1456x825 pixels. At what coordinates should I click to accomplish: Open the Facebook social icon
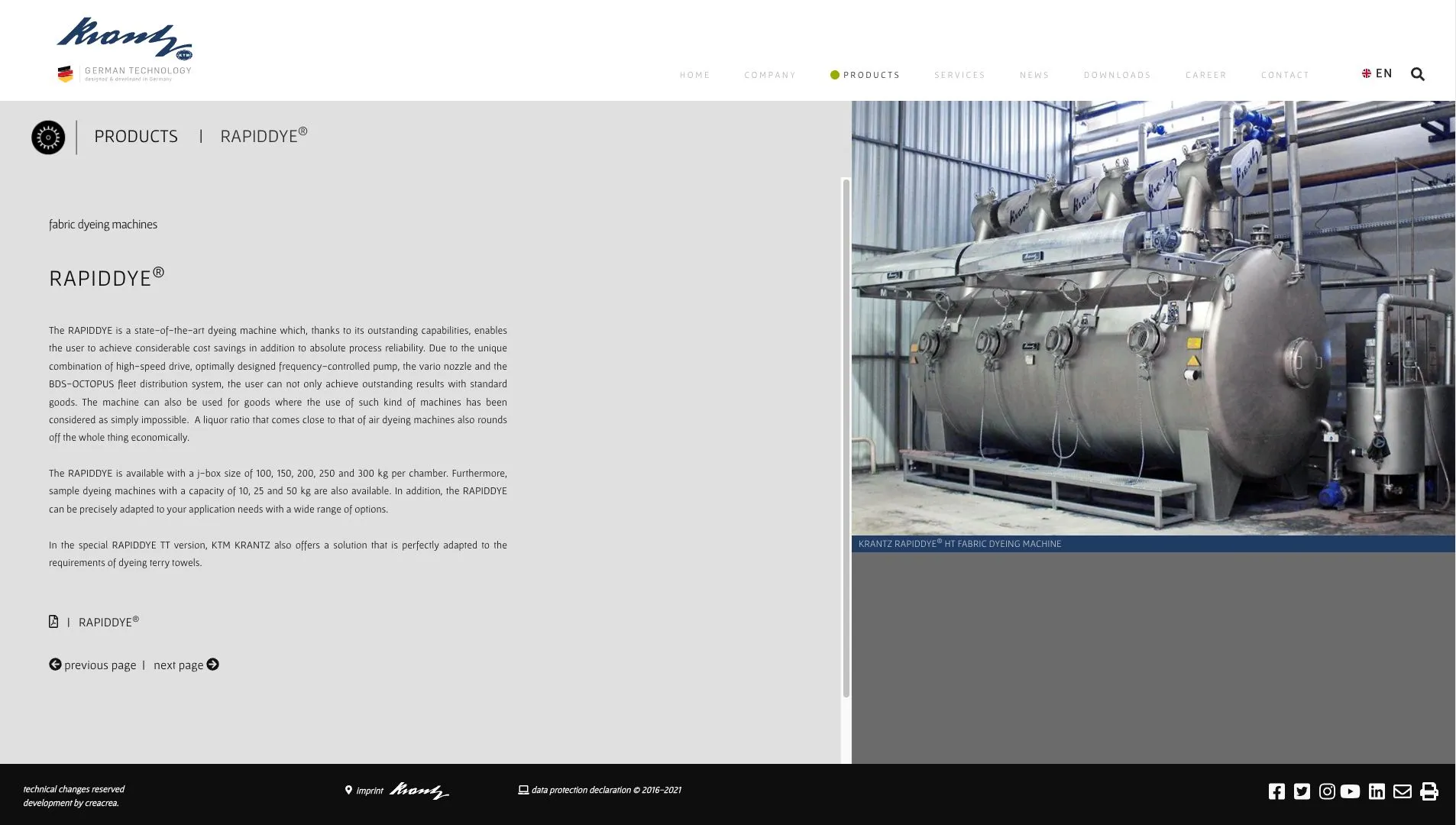[x=1276, y=791]
